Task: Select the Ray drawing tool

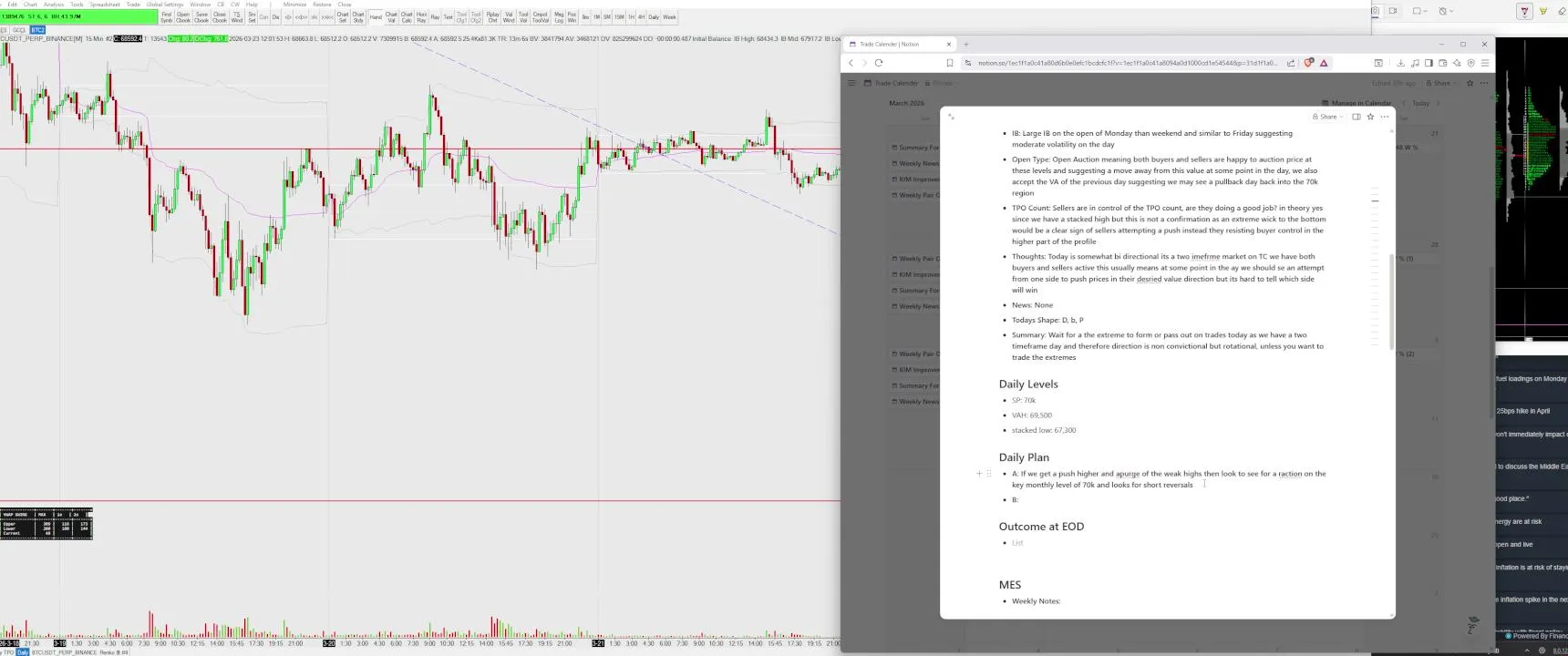Action: [435, 17]
